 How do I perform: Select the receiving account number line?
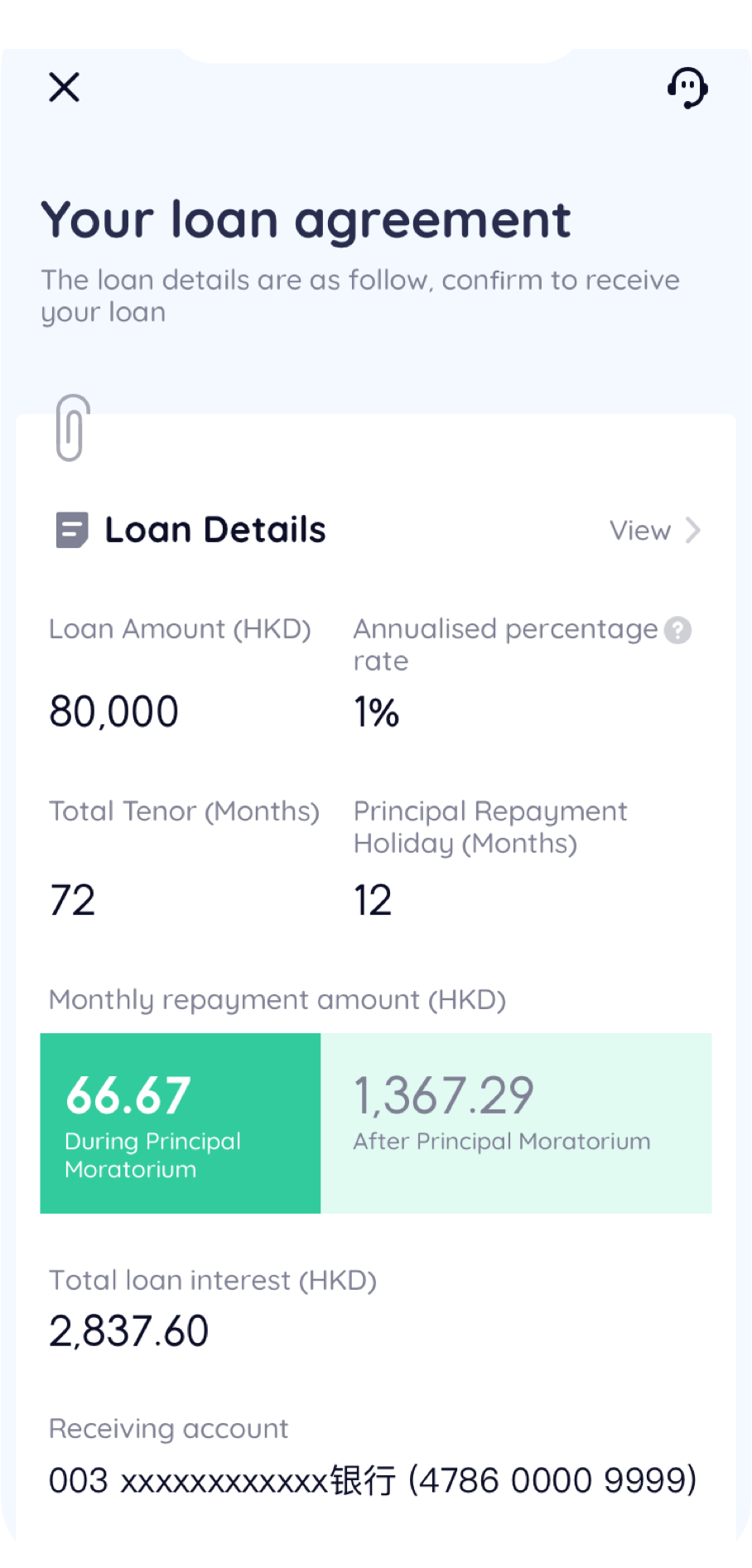click(x=373, y=1480)
